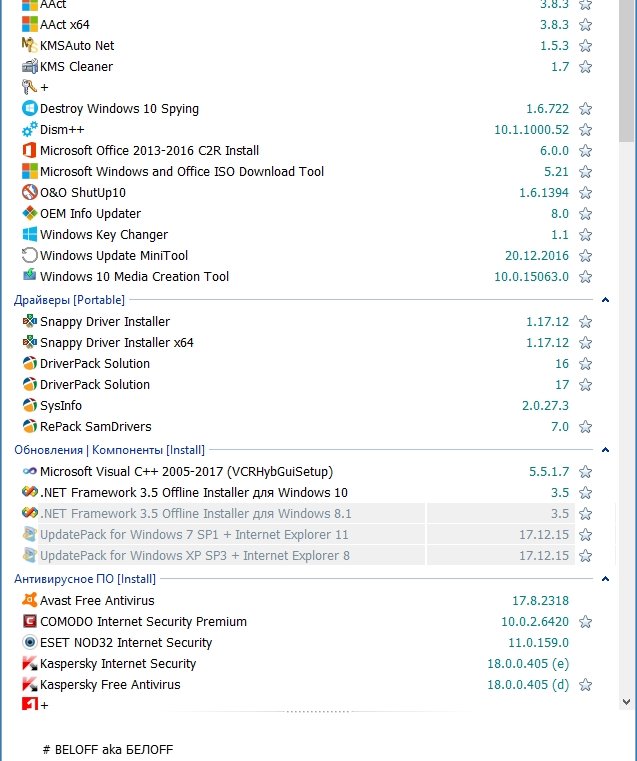The width and height of the screenshot is (637, 761).
Task: Star O&O ShutUp10 as favorite
Action: [586, 192]
